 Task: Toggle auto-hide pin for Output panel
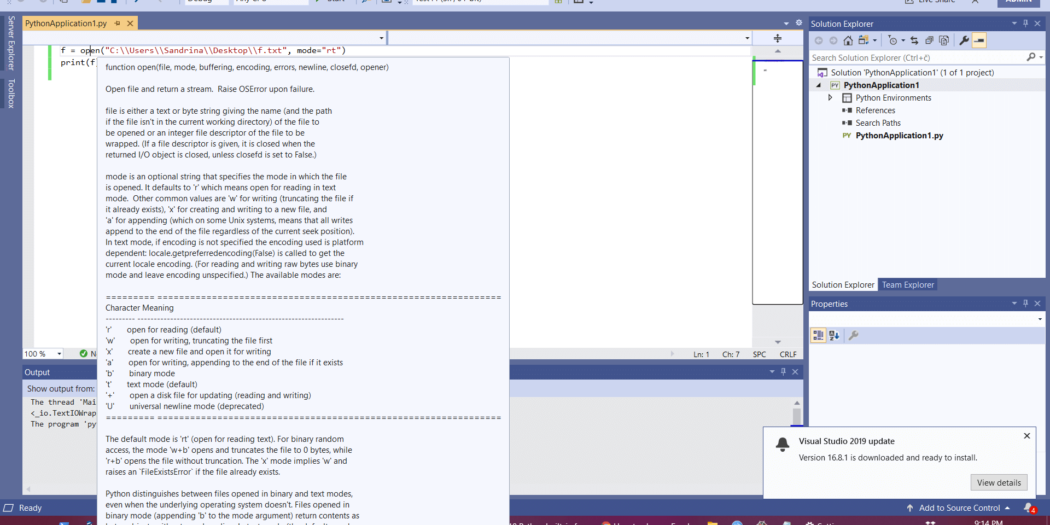tap(783, 372)
